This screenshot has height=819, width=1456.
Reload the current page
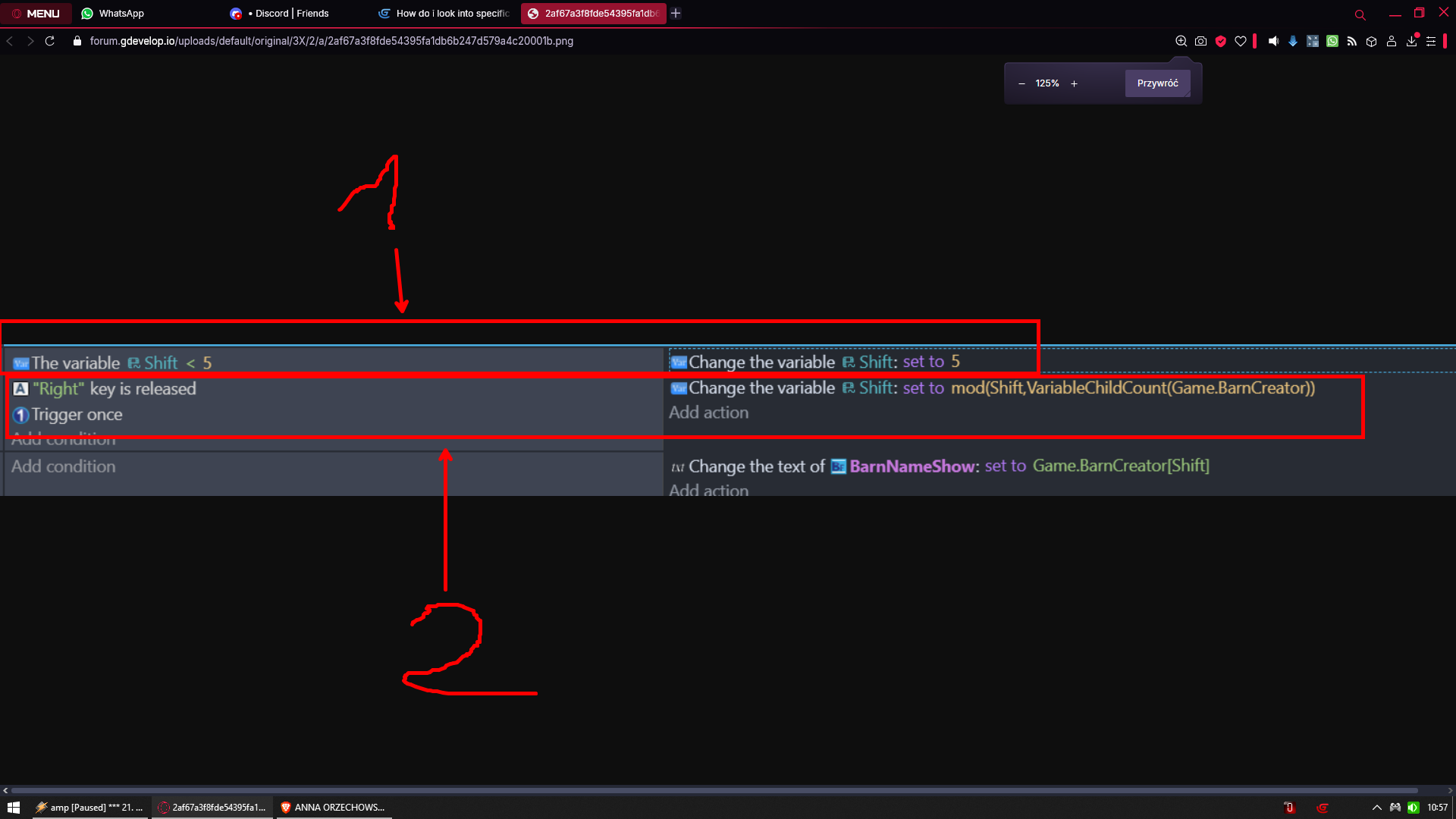[50, 42]
